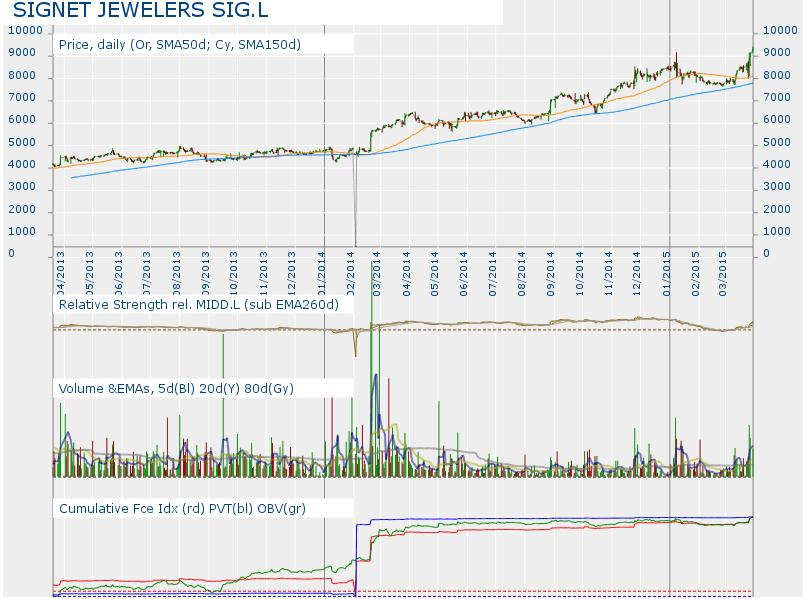Screen dimensions: 803x599
Task: Click the 10/2013 date axis label
Action: 234,274
